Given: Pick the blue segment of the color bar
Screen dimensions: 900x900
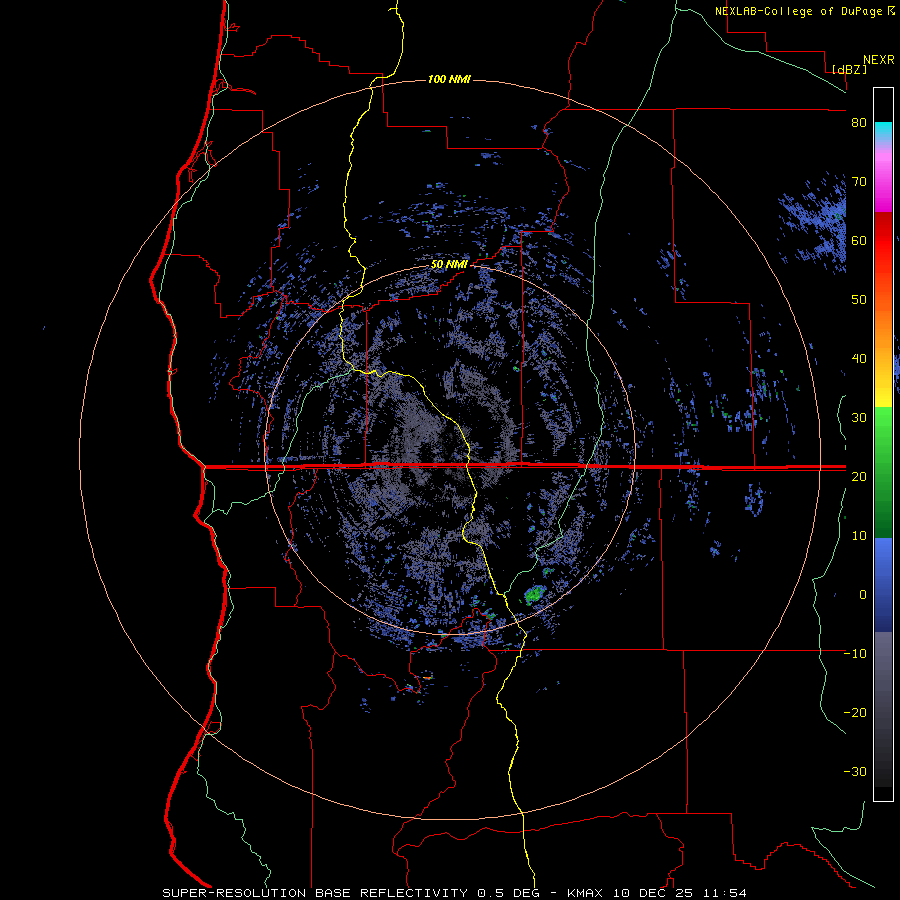Looking at the screenshot, I should click(883, 585).
